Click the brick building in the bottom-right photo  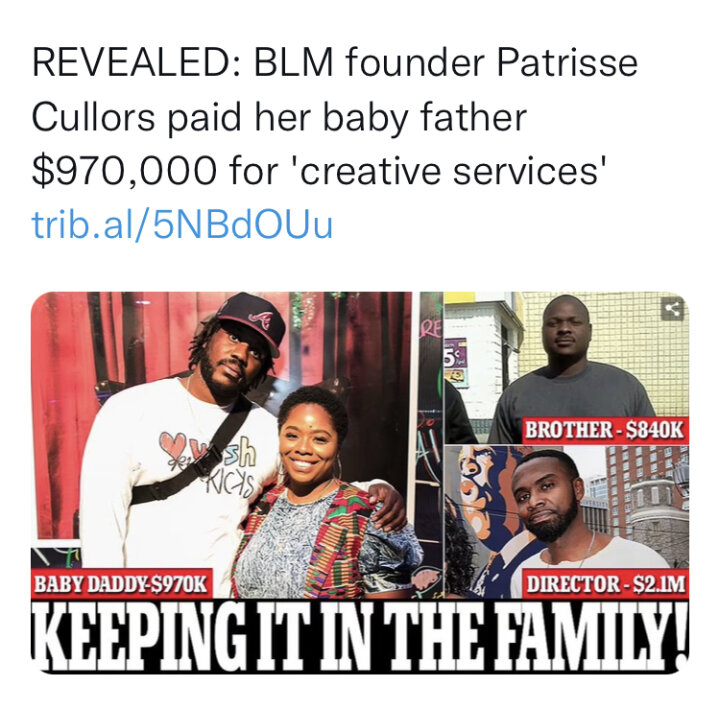tap(647, 496)
